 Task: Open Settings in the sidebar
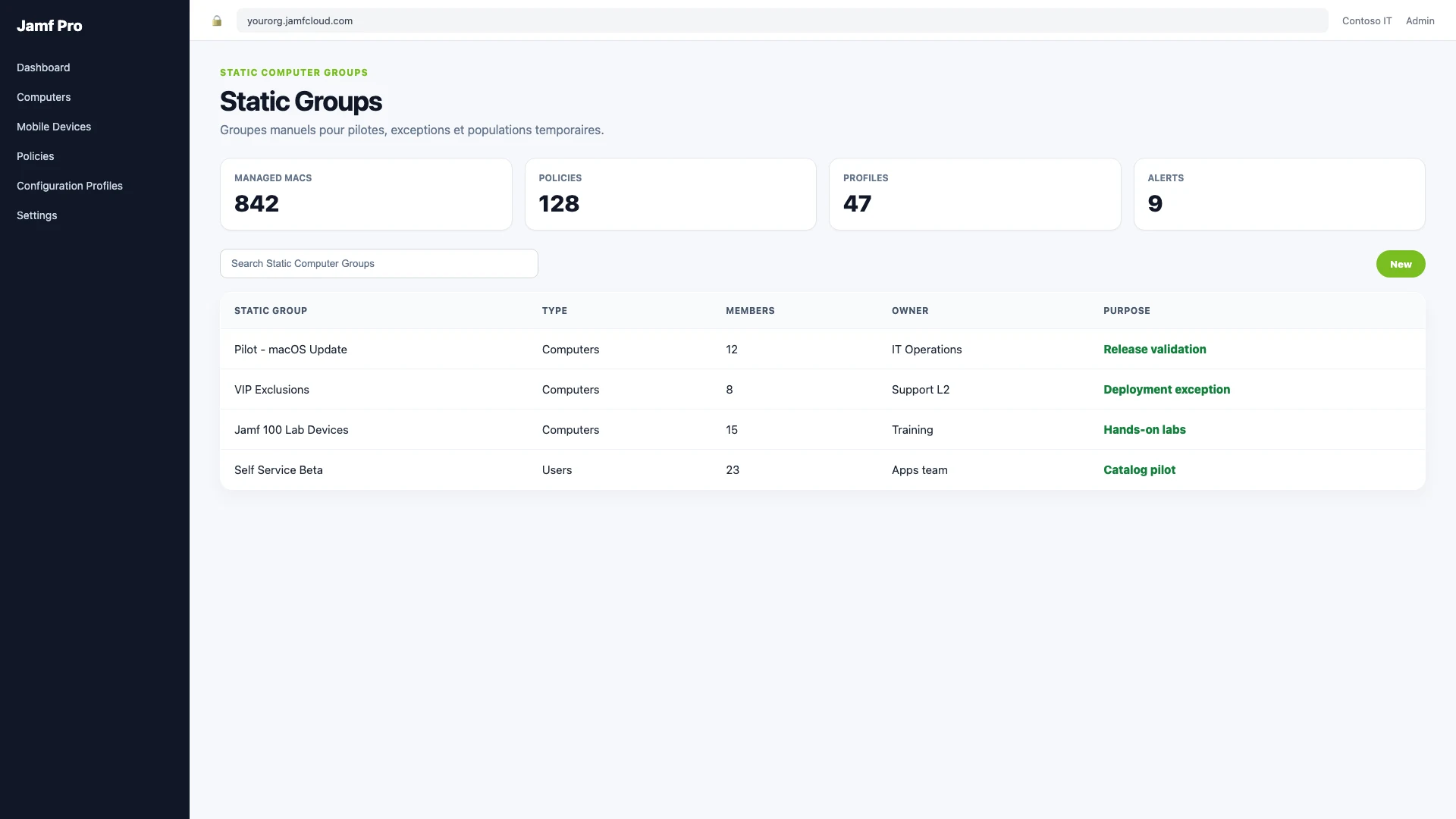[37, 215]
